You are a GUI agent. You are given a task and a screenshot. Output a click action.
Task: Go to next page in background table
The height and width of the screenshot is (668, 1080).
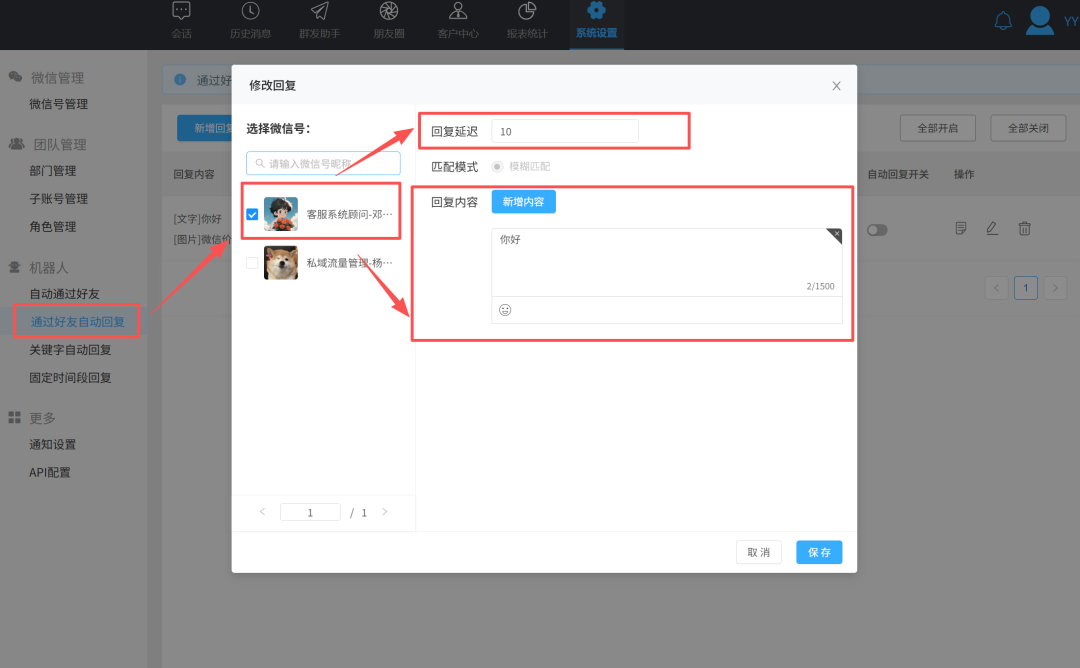click(1055, 288)
